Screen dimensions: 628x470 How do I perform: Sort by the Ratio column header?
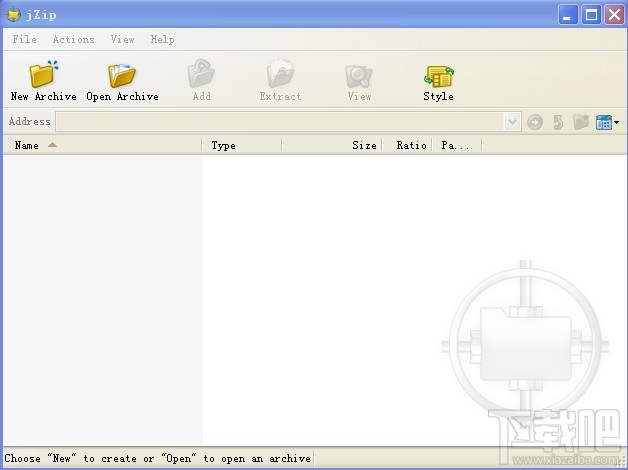(407, 145)
